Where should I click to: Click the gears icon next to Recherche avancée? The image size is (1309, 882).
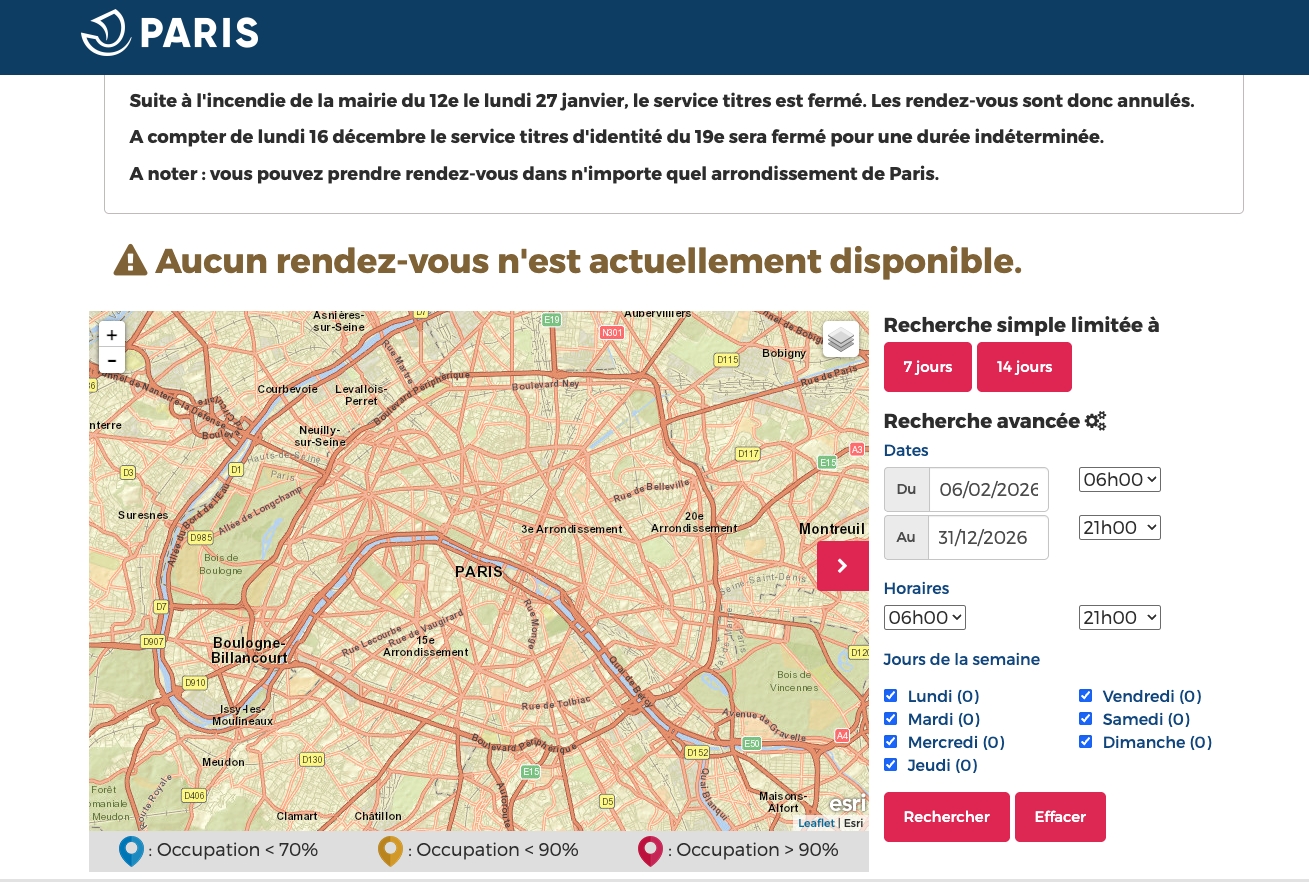tap(1095, 421)
